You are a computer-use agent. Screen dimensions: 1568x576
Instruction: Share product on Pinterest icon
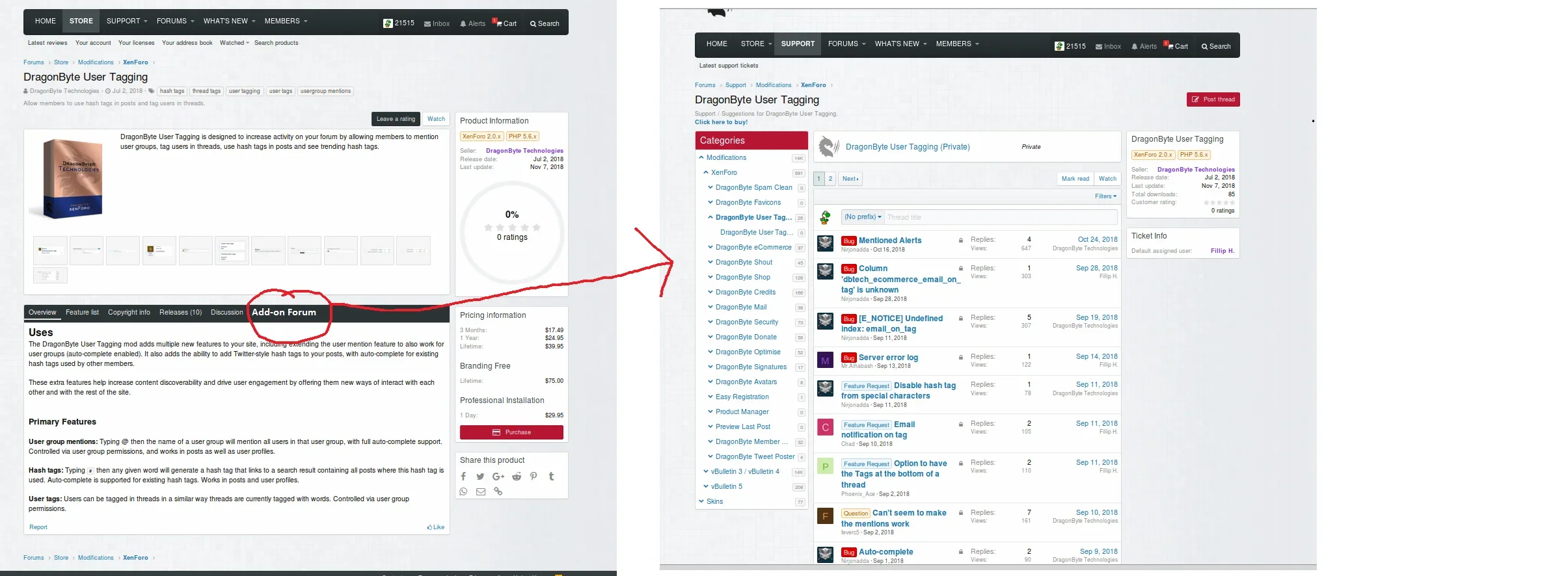534,477
